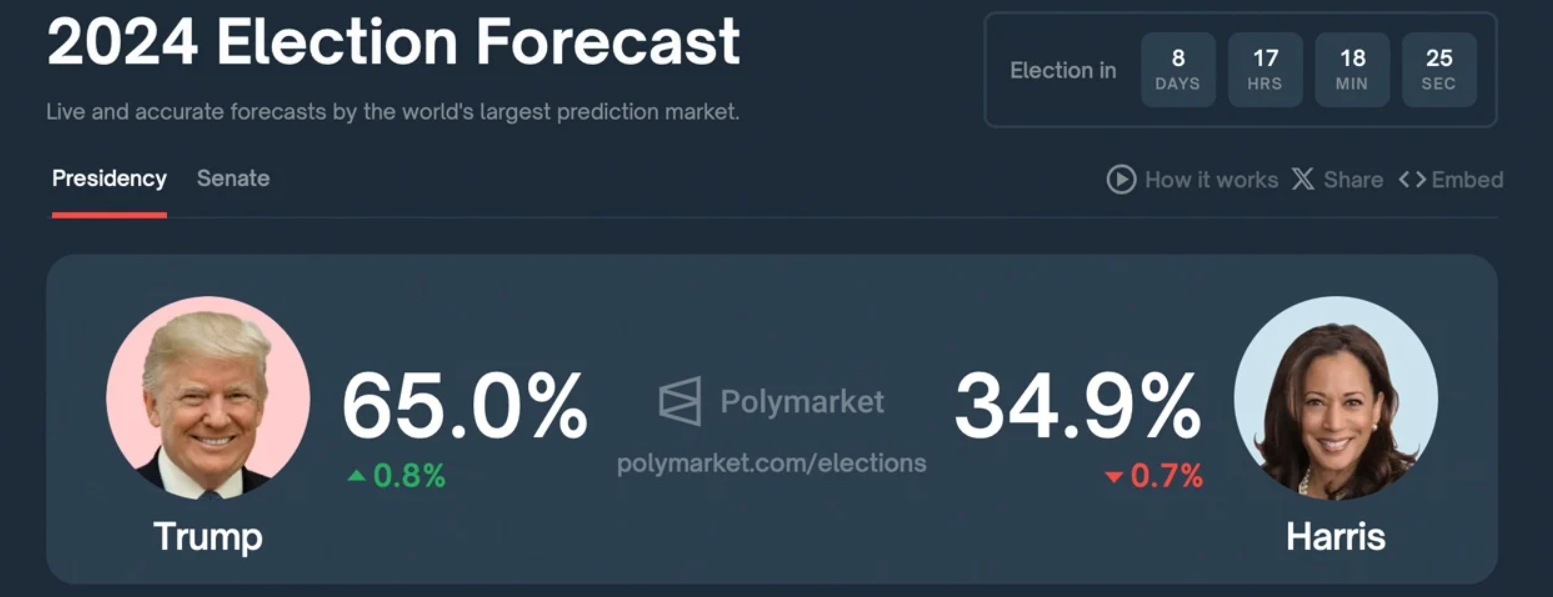Click the Polymarket logo icon
The image size is (1553, 597).
[680, 402]
